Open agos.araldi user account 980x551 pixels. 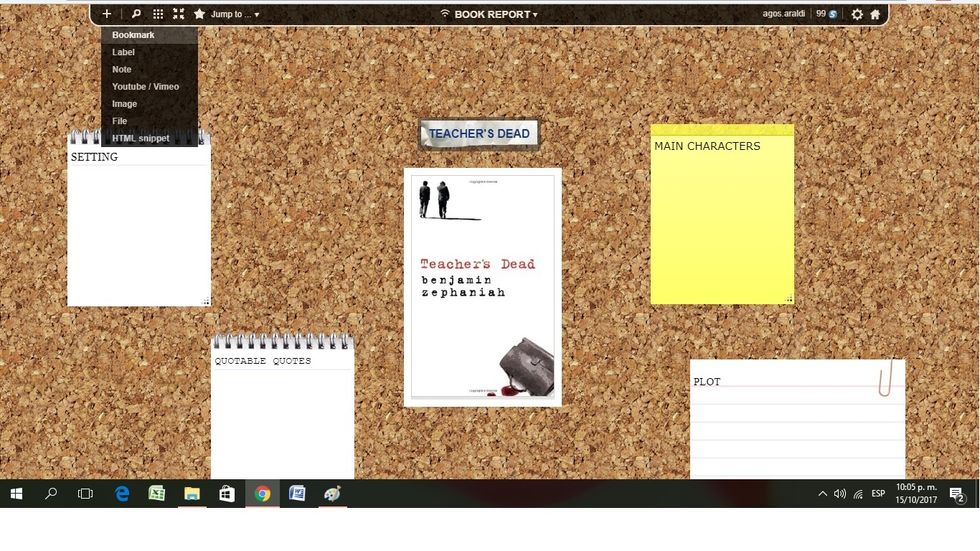coord(783,13)
